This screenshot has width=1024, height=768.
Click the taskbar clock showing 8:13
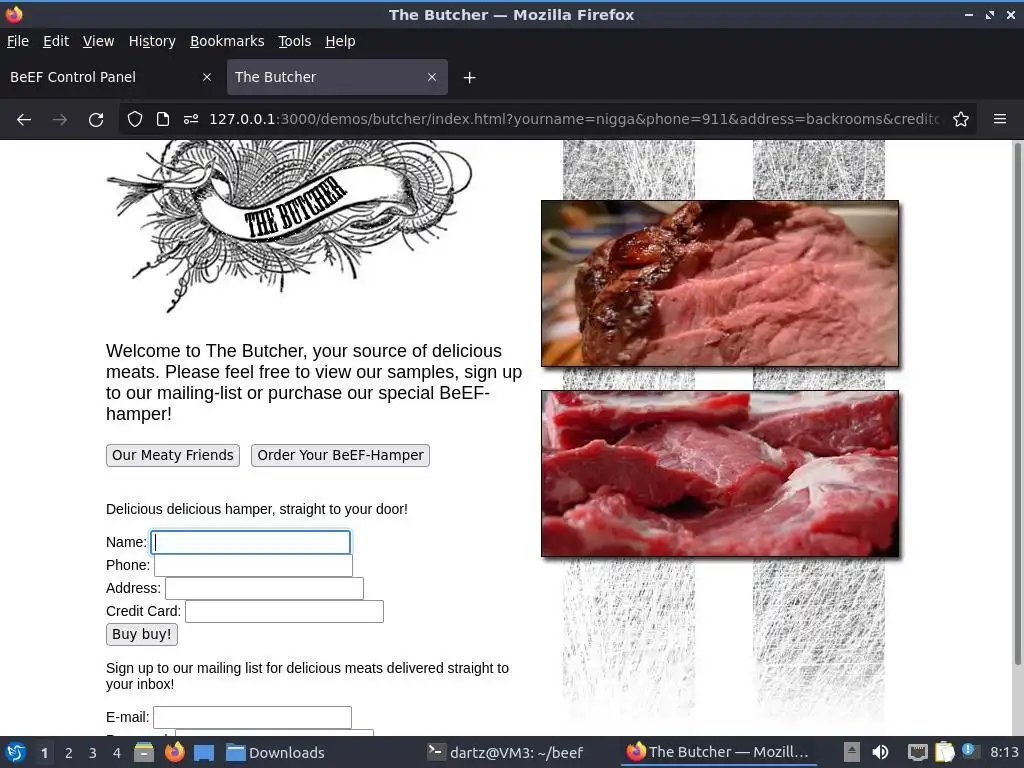pyautogui.click(x=1004, y=752)
